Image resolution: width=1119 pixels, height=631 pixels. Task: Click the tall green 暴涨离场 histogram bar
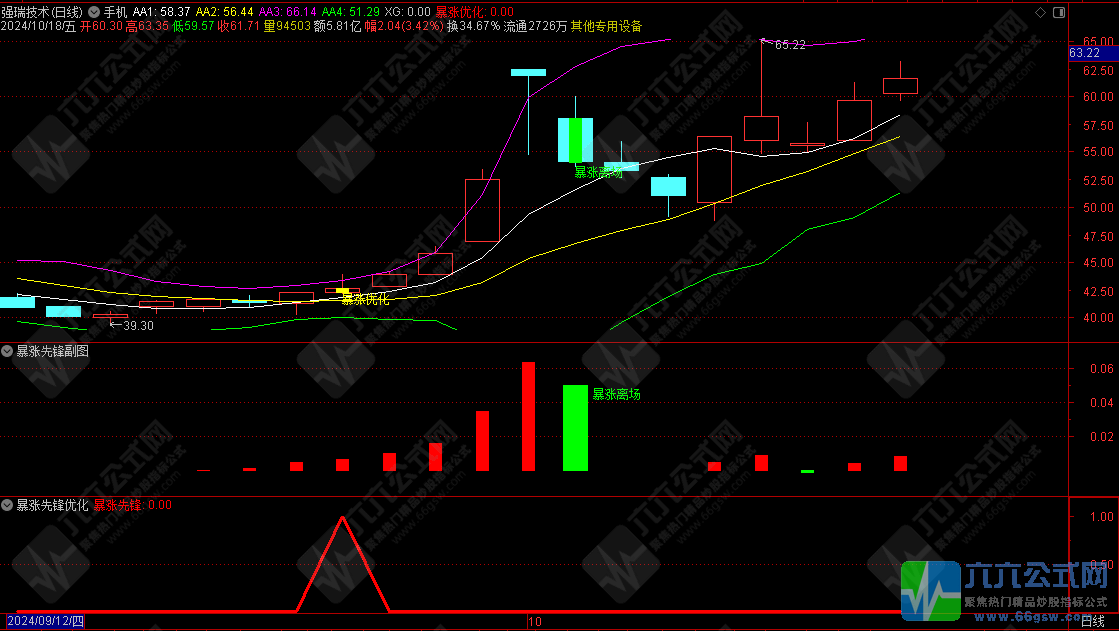tap(575, 427)
